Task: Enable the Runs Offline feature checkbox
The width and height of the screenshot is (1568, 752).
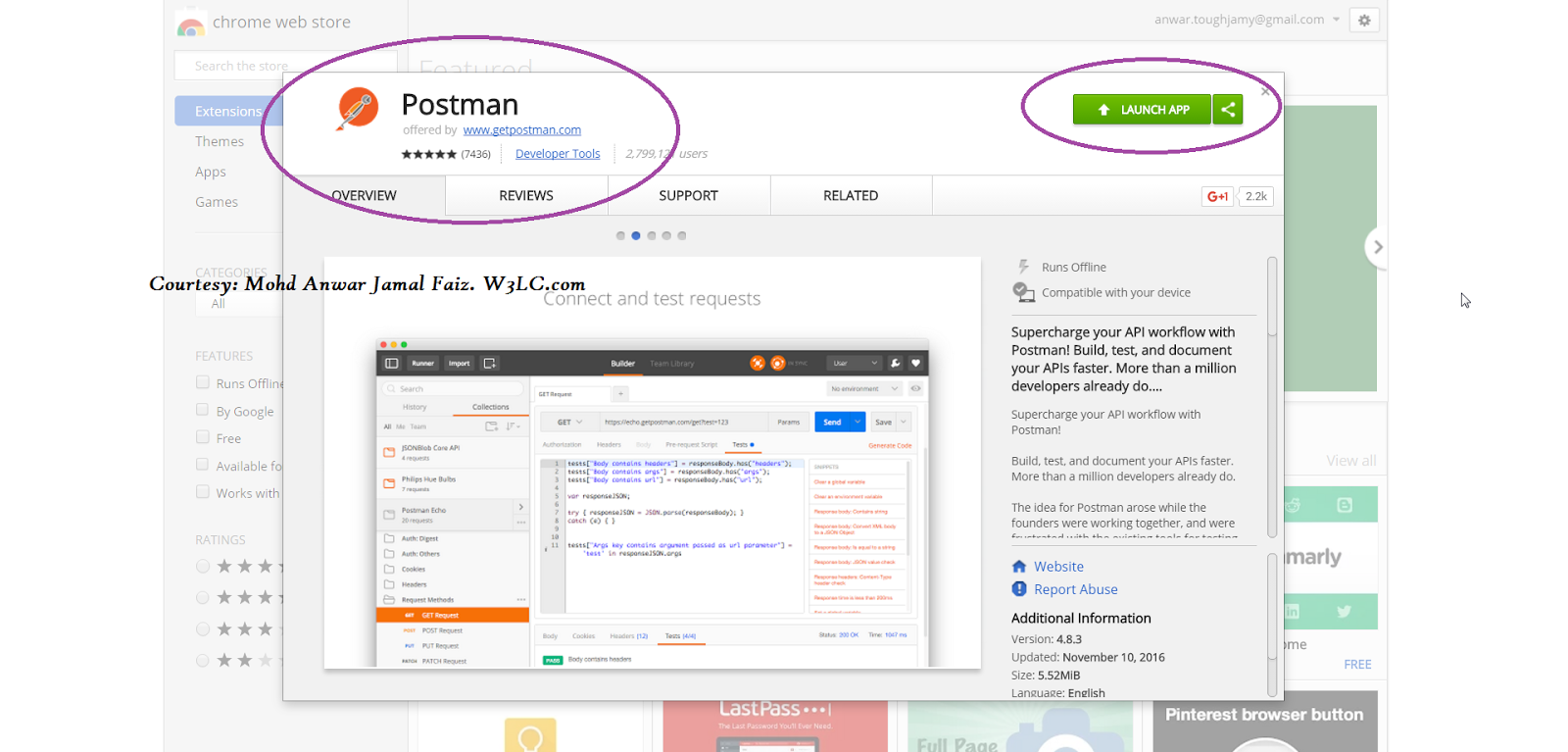Action: click(203, 382)
